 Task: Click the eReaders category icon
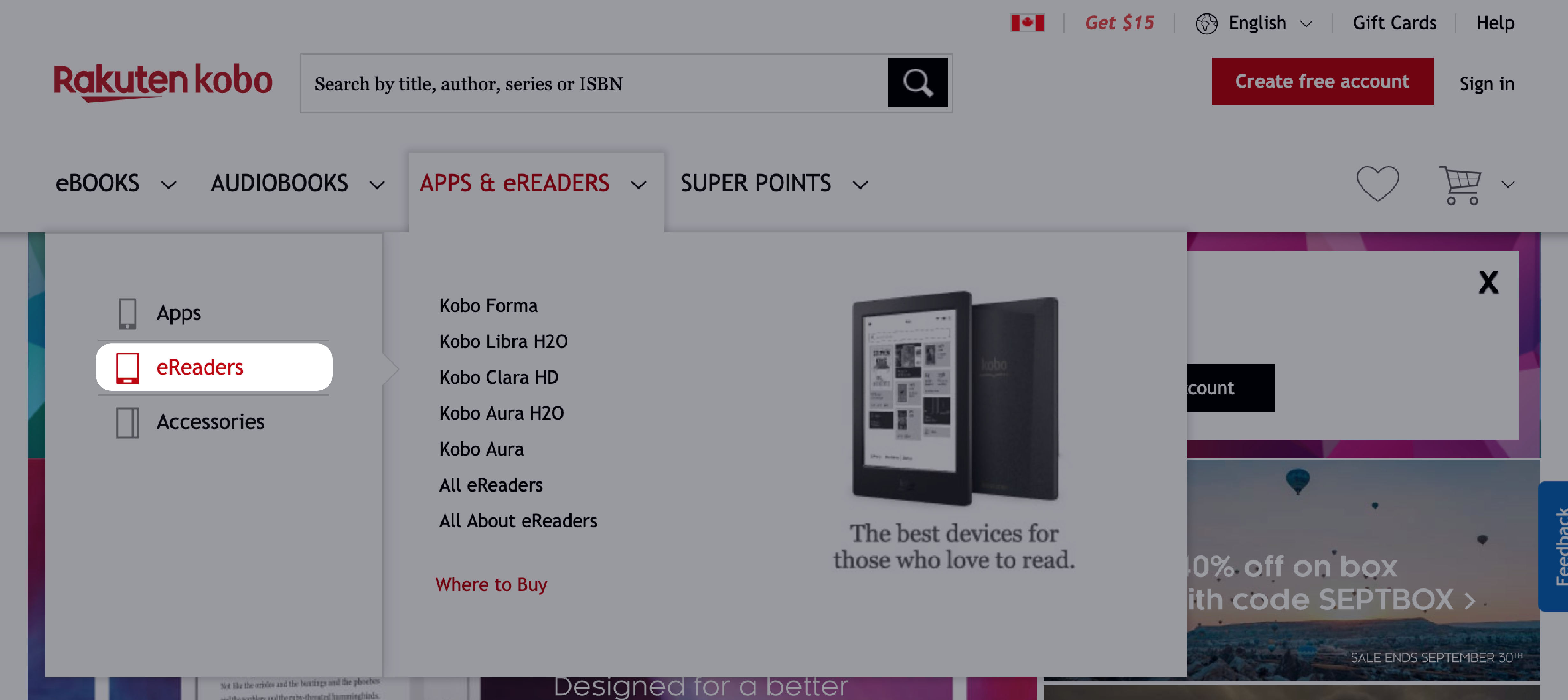(127, 367)
